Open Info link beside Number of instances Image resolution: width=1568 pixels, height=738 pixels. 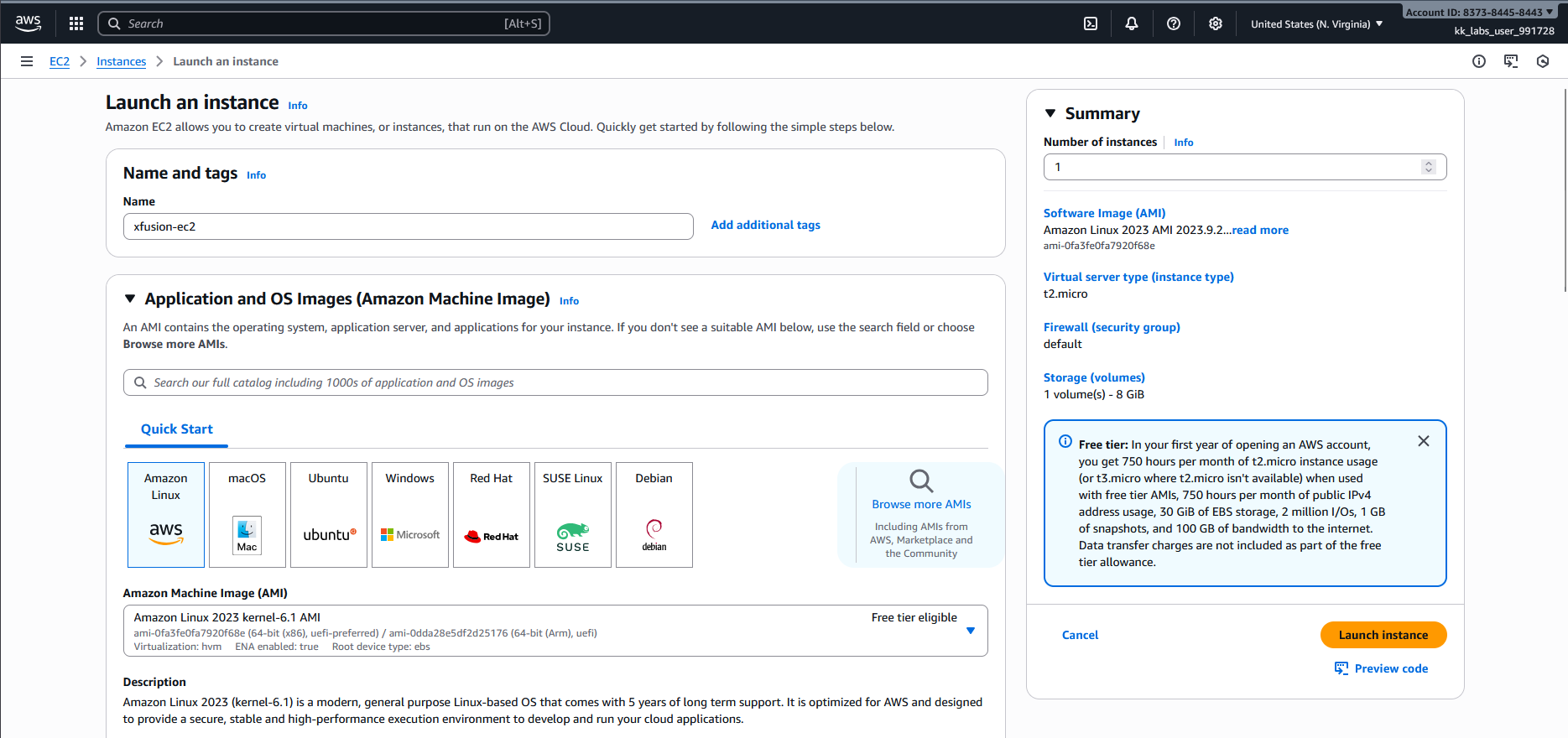coord(1184,143)
